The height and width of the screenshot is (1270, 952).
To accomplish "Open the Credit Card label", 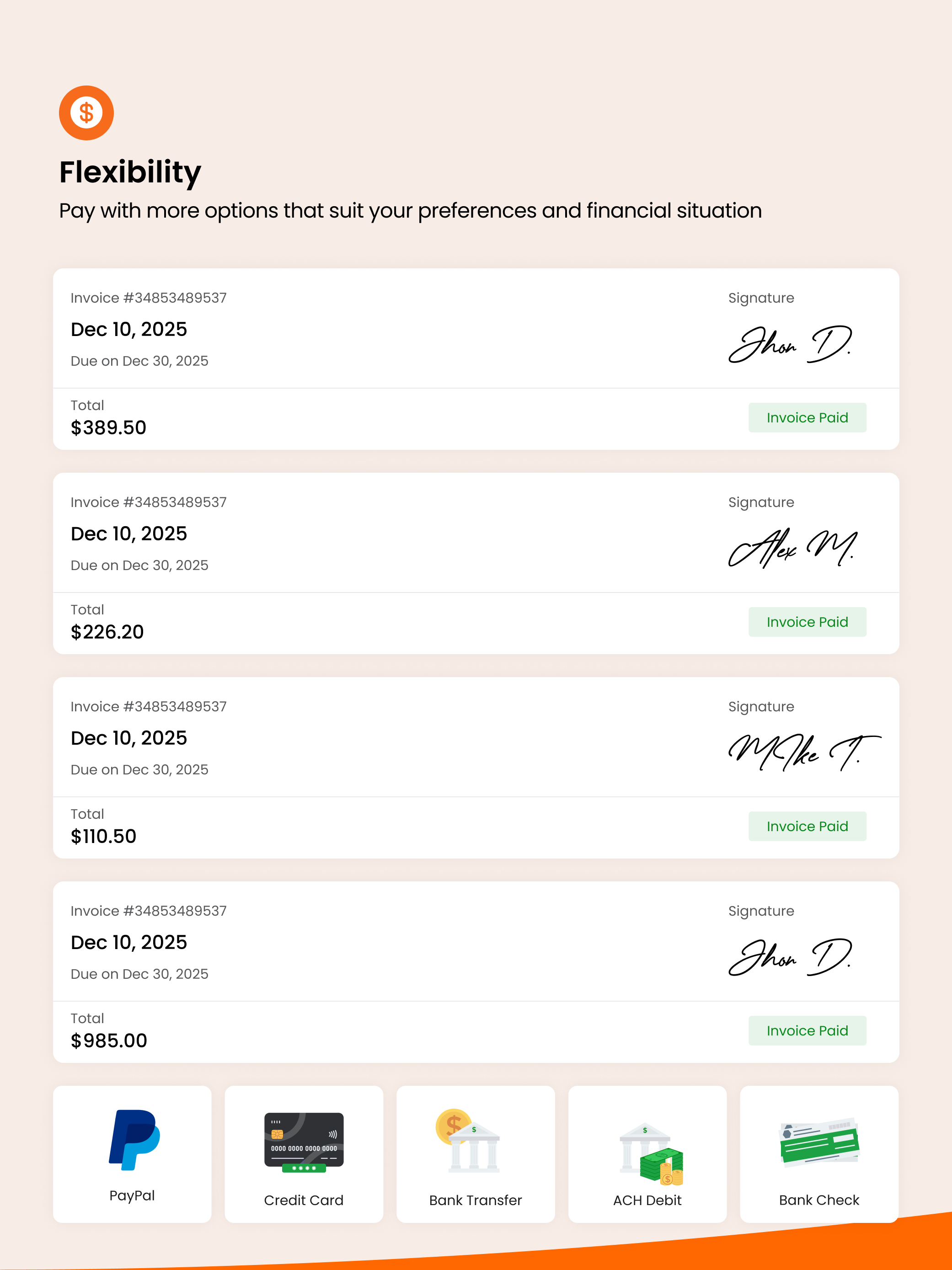I will [304, 1200].
